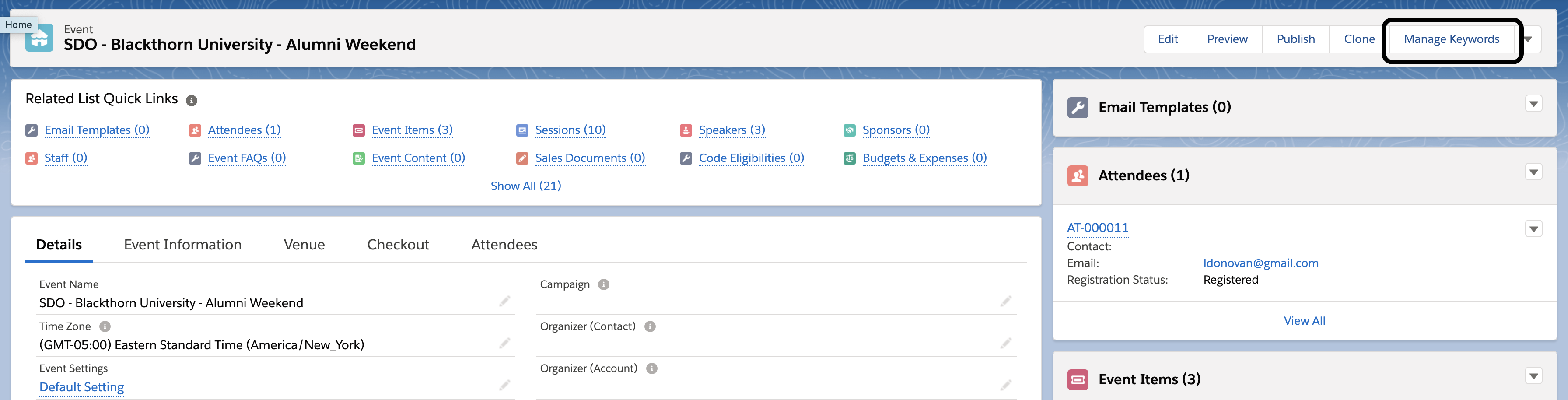The image size is (1568, 400).
Task: Click the Related List Quick Links info icon
Action: [191, 101]
